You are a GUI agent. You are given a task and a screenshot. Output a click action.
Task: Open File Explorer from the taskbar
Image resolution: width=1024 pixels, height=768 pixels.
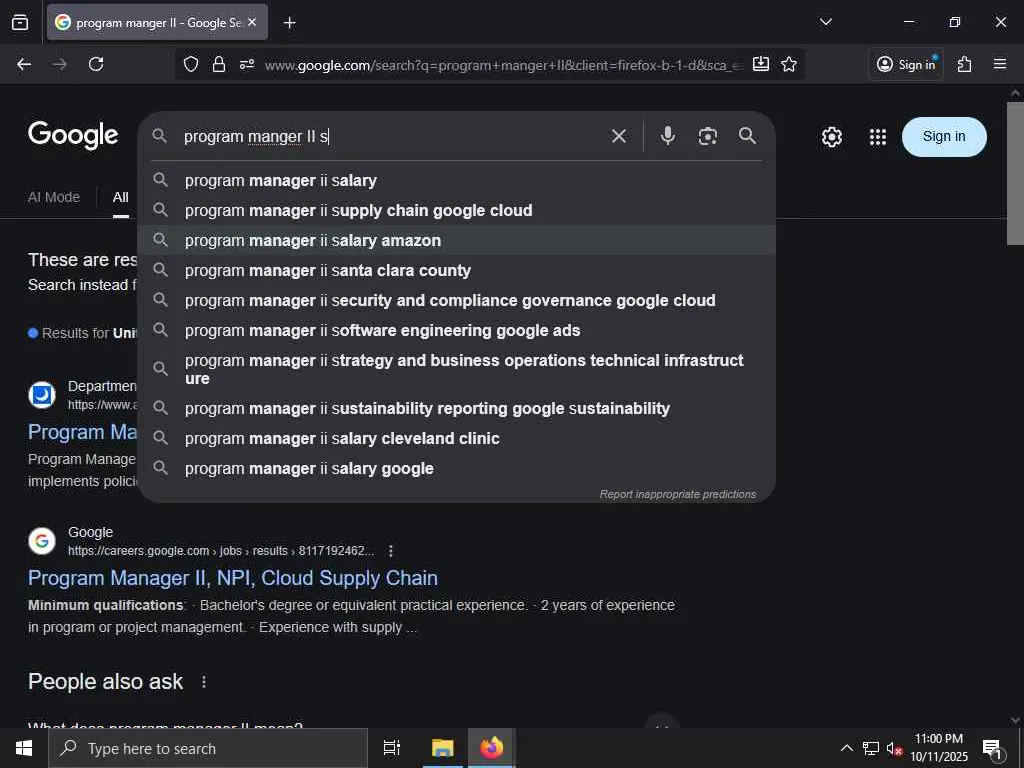click(442, 748)
